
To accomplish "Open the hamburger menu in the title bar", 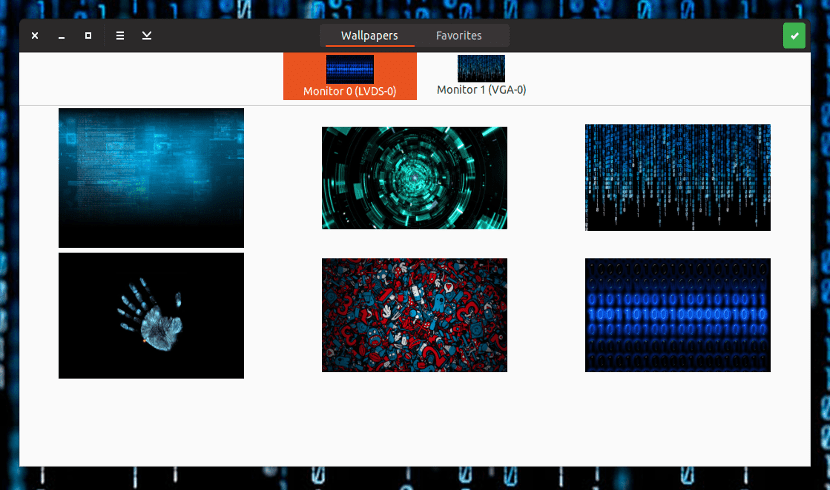I will (x=120, y=36).
